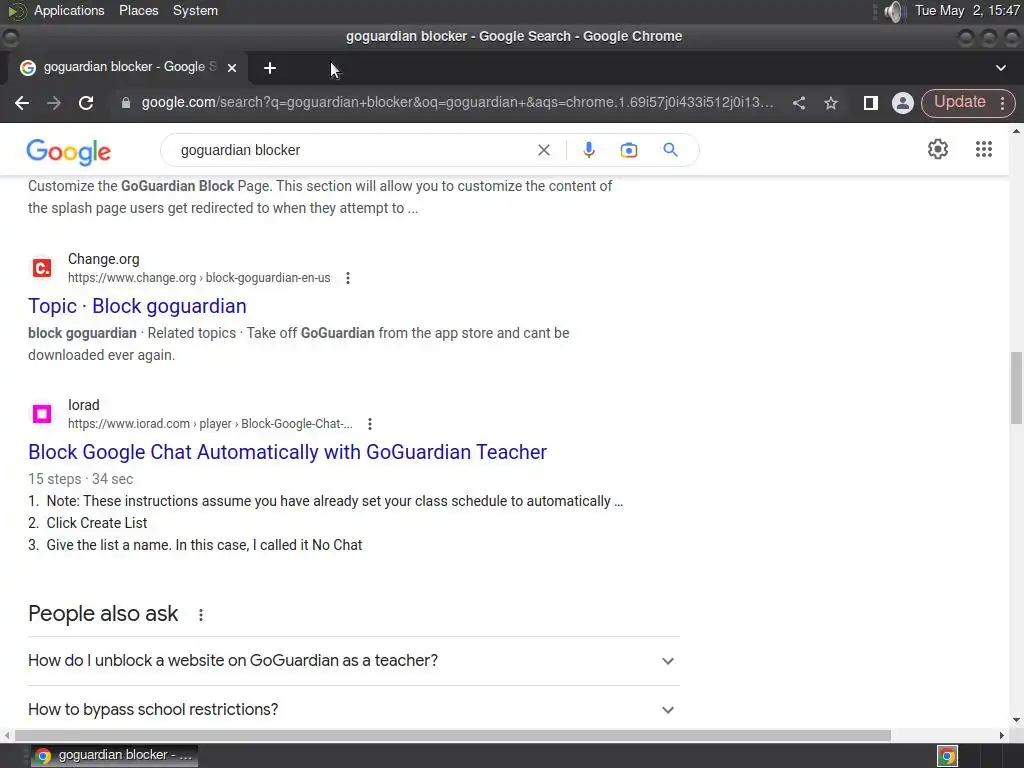
Task: Open Google quick settings gear
Action: [938, 149]
